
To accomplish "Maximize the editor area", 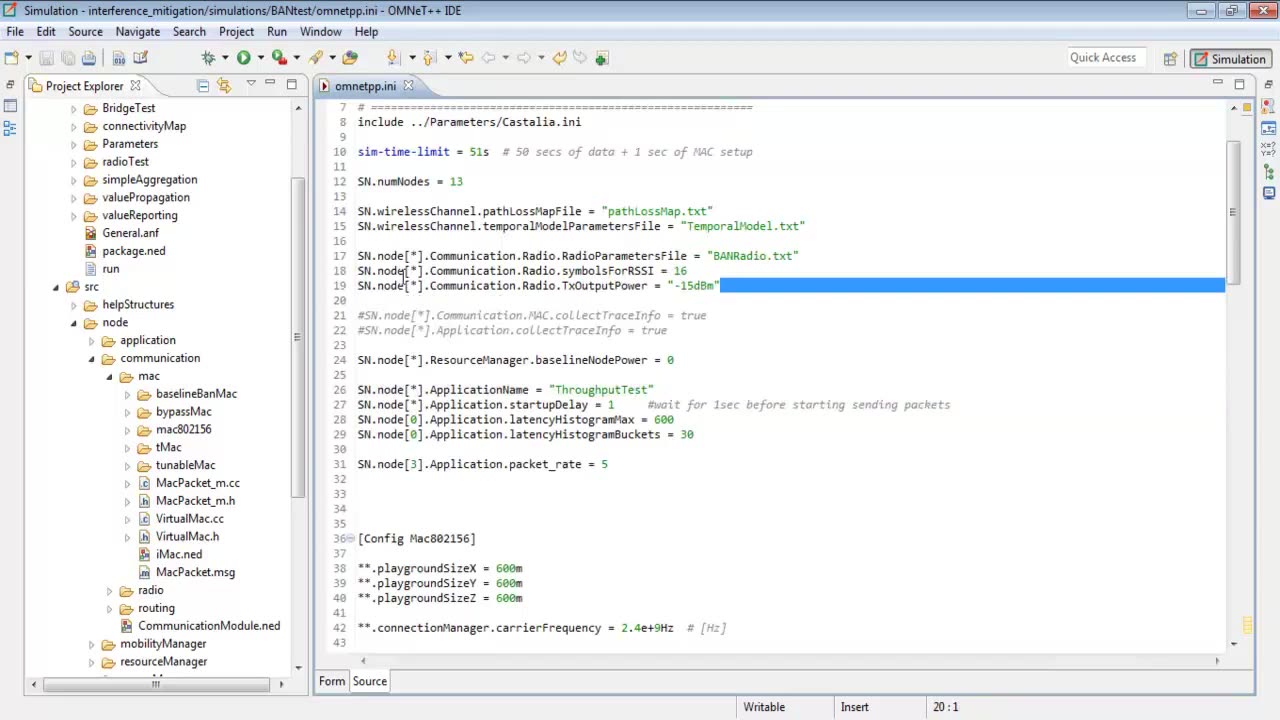I will 1240,84.
